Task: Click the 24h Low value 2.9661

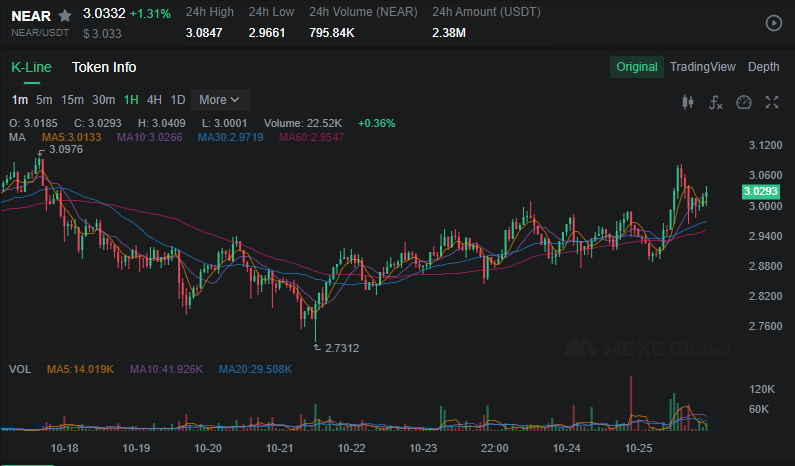Action: pyautogui.click(x=267, y=33)
